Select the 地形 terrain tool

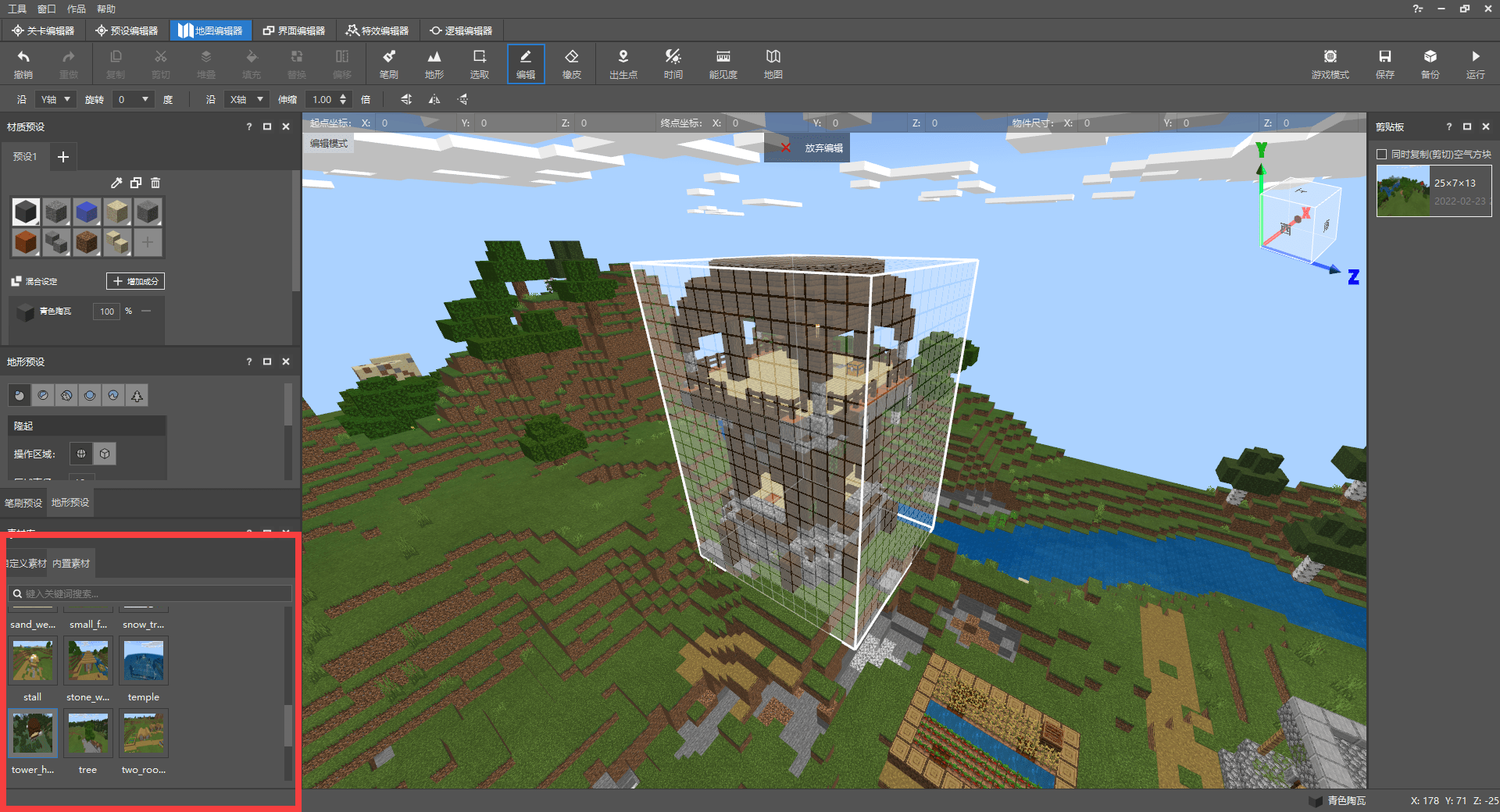tap(434, 63)
